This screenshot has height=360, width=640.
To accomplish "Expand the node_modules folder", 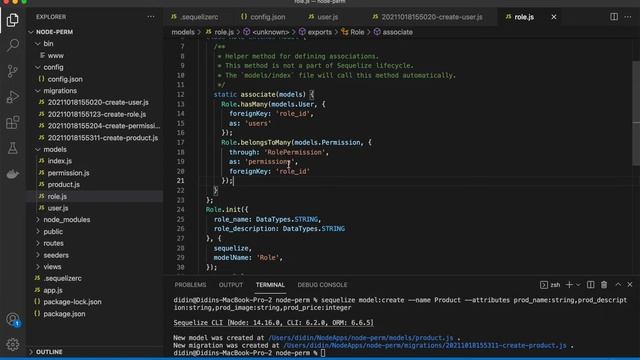I will click(x=95, y=220).
